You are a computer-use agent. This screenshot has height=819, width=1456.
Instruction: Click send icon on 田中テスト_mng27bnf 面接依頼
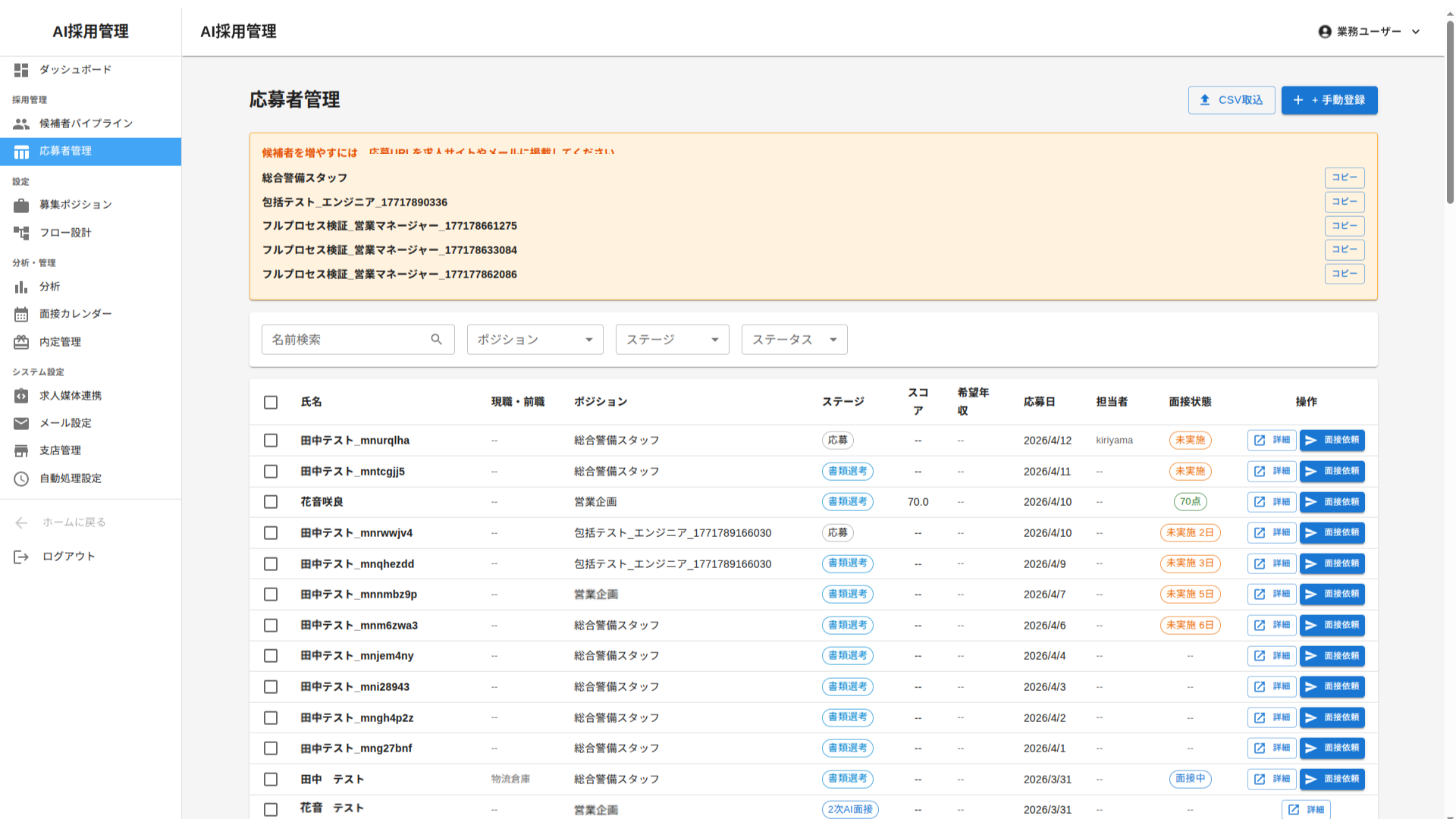pos(1311,748)
